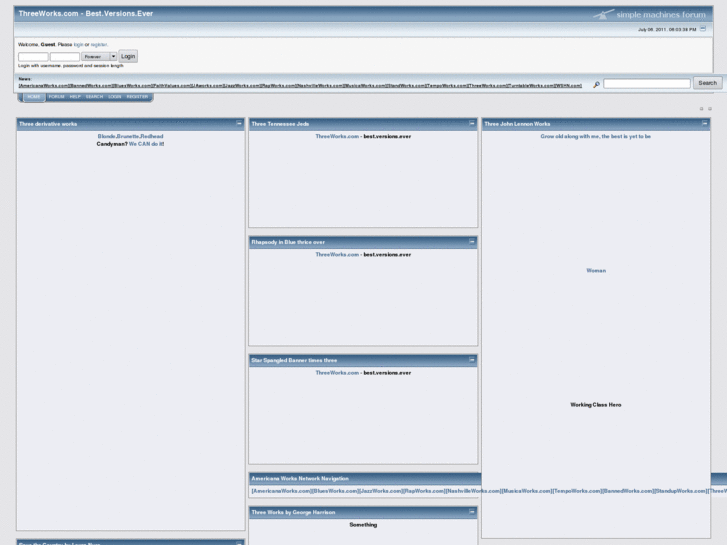Click the login link in the welcome message

coord(78,45)
